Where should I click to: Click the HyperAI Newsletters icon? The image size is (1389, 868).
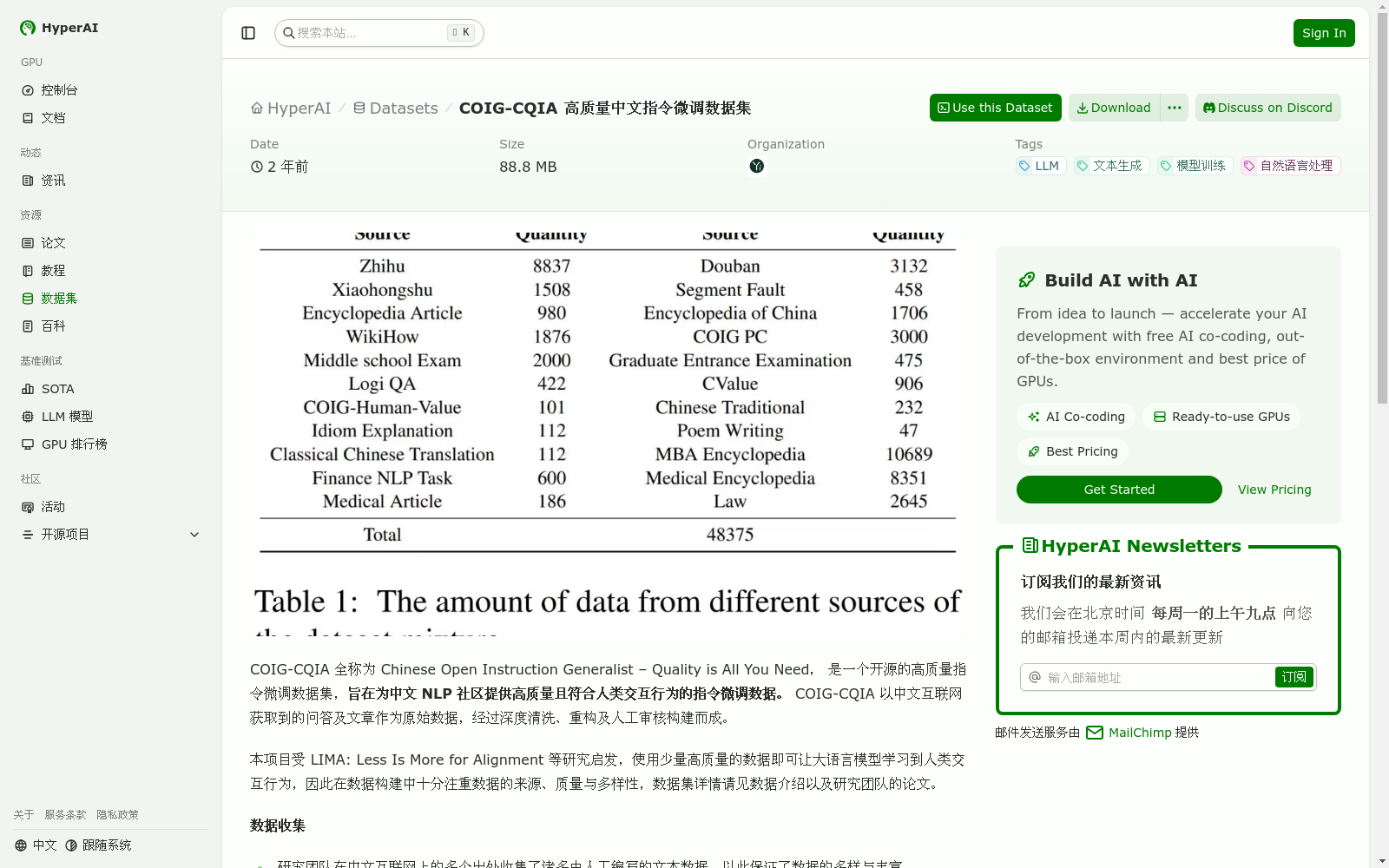[x=1030, y=546]
